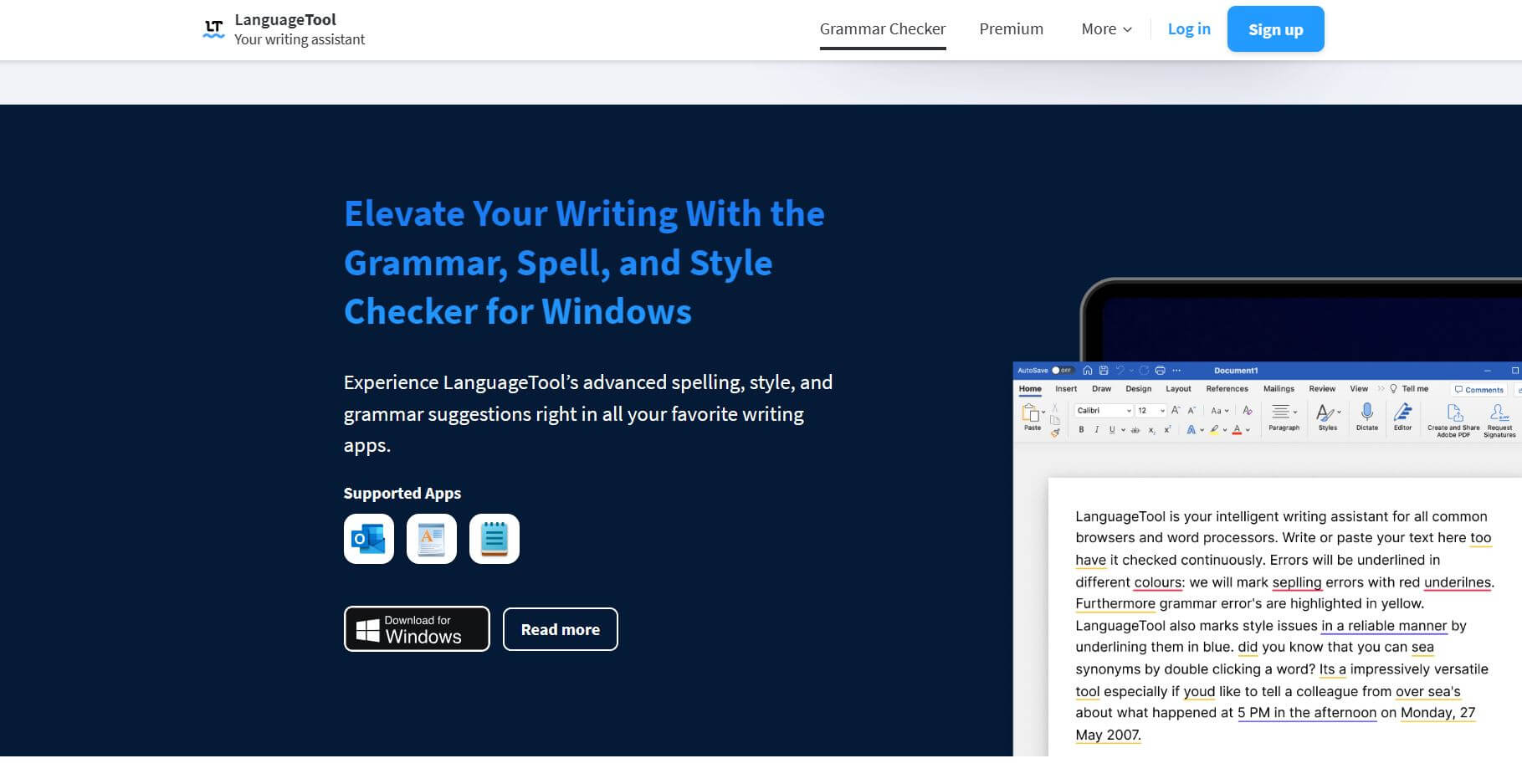Click the Tell me lightbulb
Viewport: 1522px width, 784px height.
click(x=1394, y=389)
